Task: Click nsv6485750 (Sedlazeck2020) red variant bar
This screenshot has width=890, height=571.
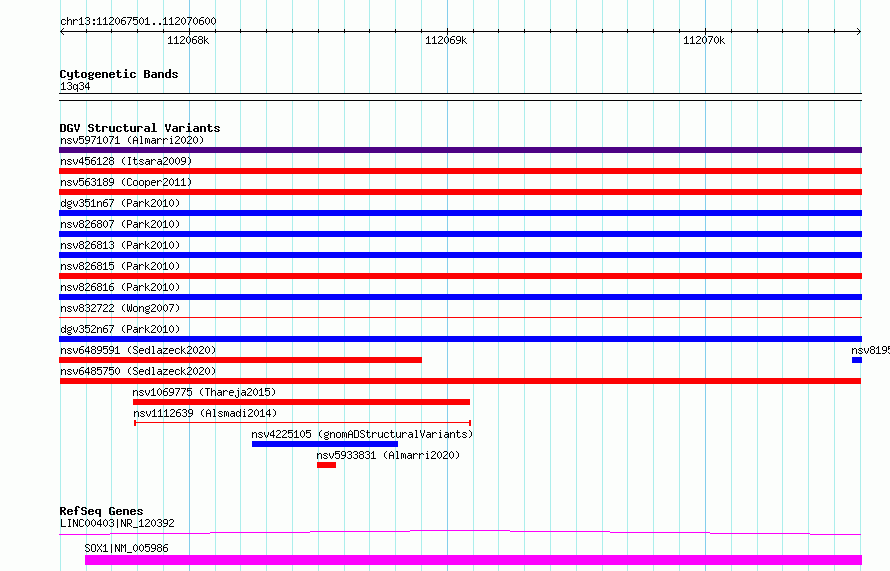Action: [460, 381]
